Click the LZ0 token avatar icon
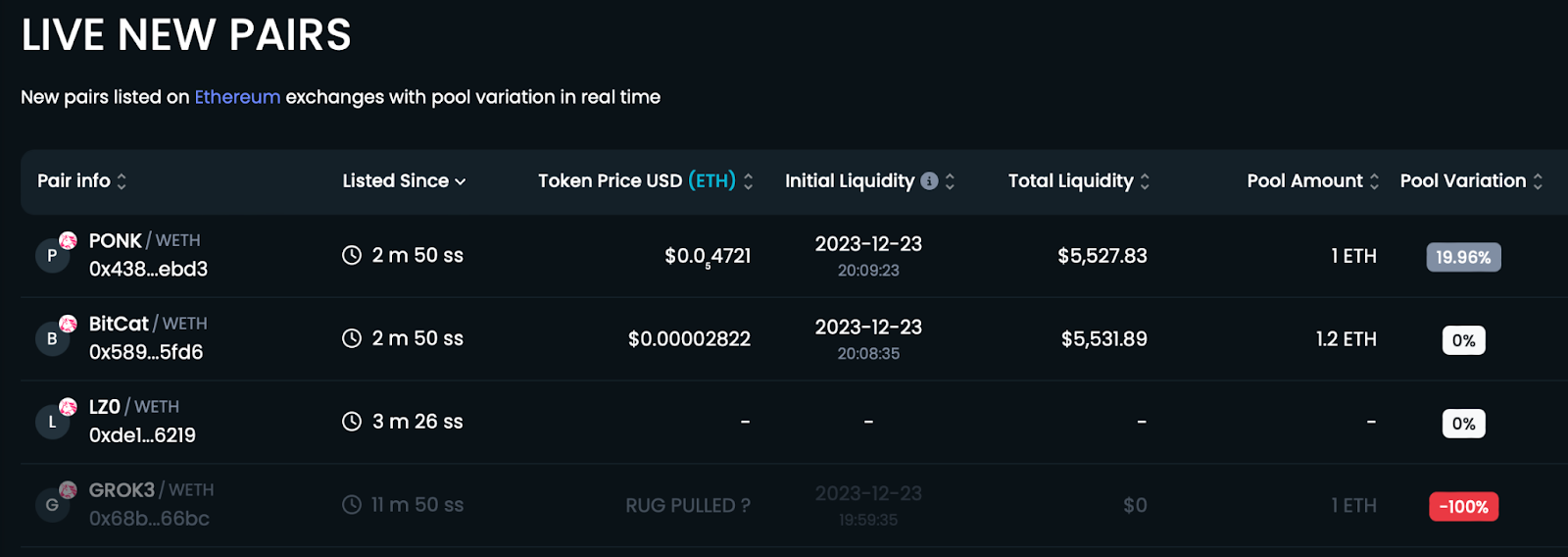This screenshot has height=557, width=1568. point(52,422)
